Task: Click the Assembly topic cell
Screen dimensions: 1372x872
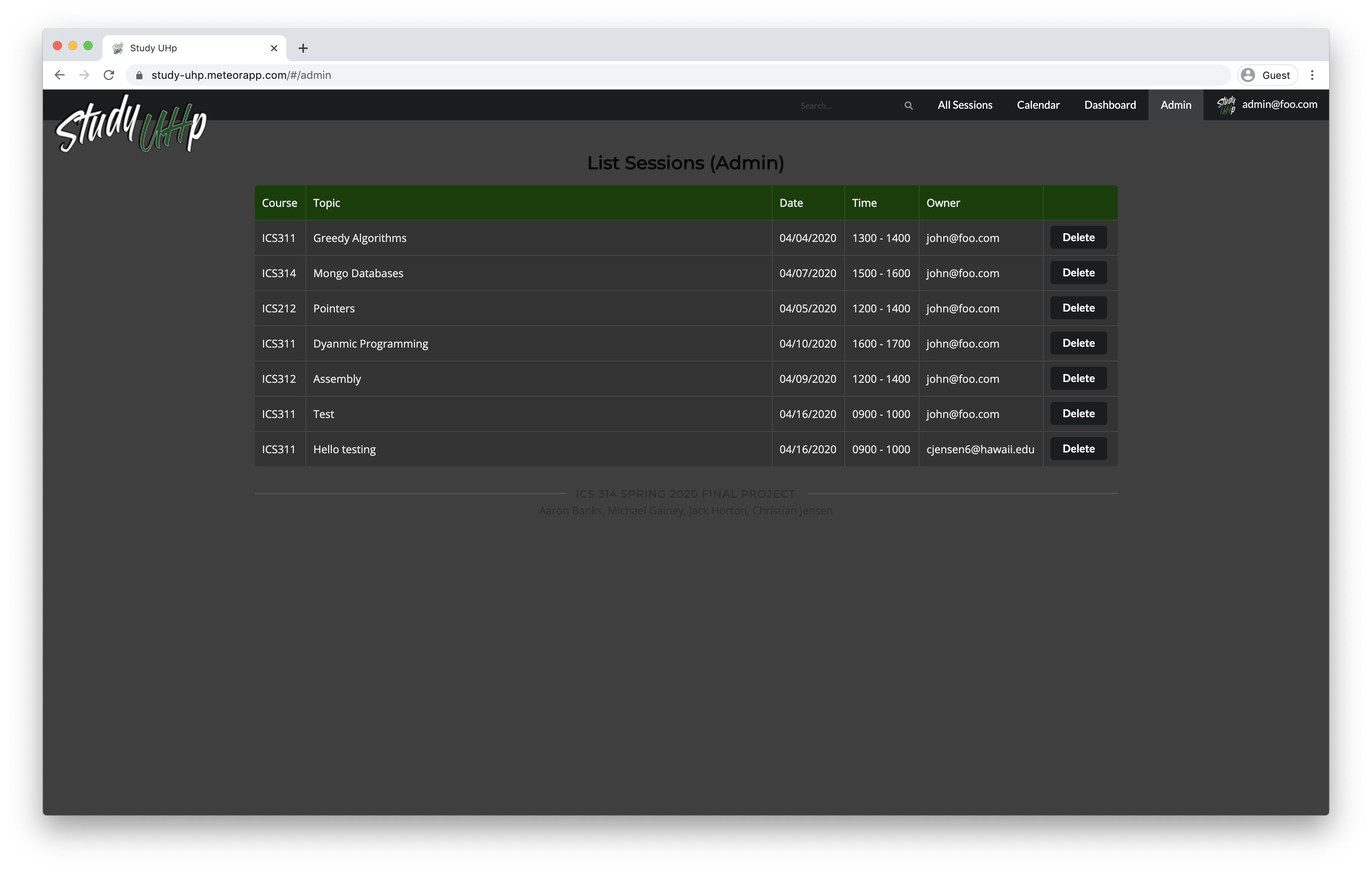Action: [539, 379]
